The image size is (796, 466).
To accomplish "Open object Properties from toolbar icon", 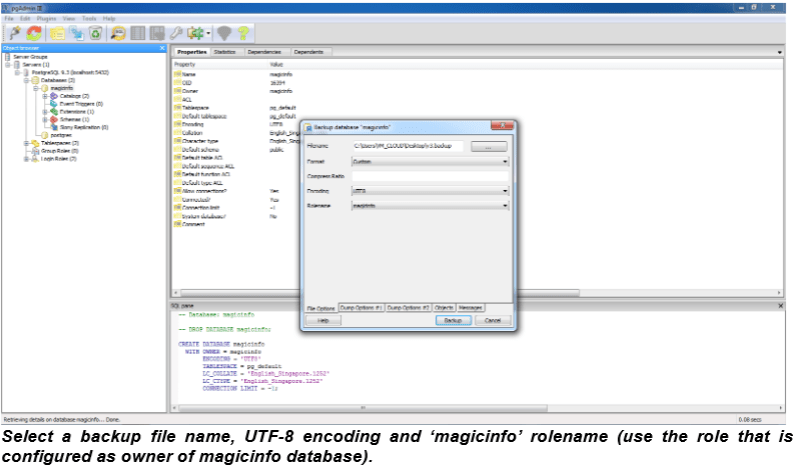I will pyautogui.click(x=57, y=34).
